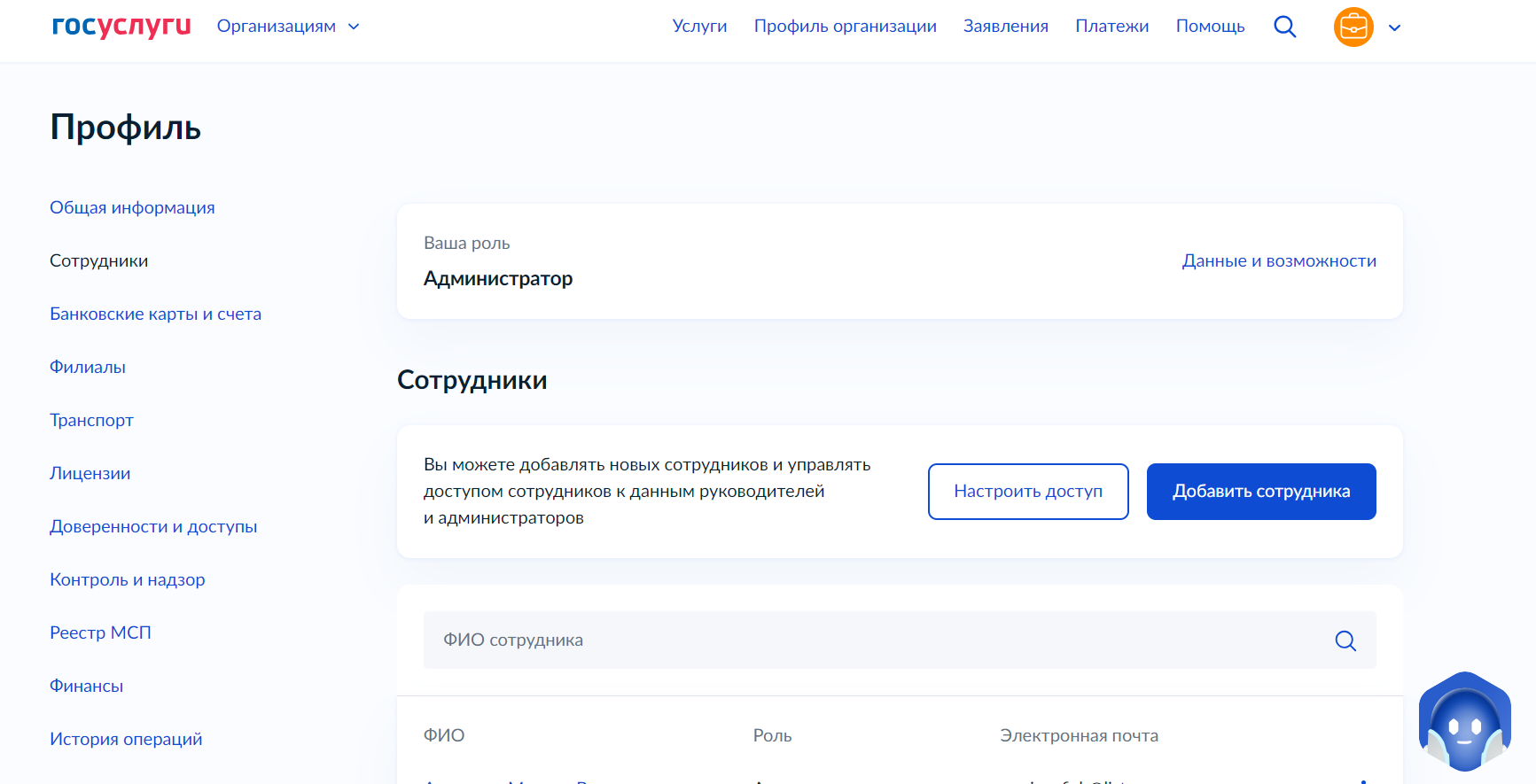Go to Профиль организации in header
Viewport: 1536px width, 784px height.
(845, 27)
